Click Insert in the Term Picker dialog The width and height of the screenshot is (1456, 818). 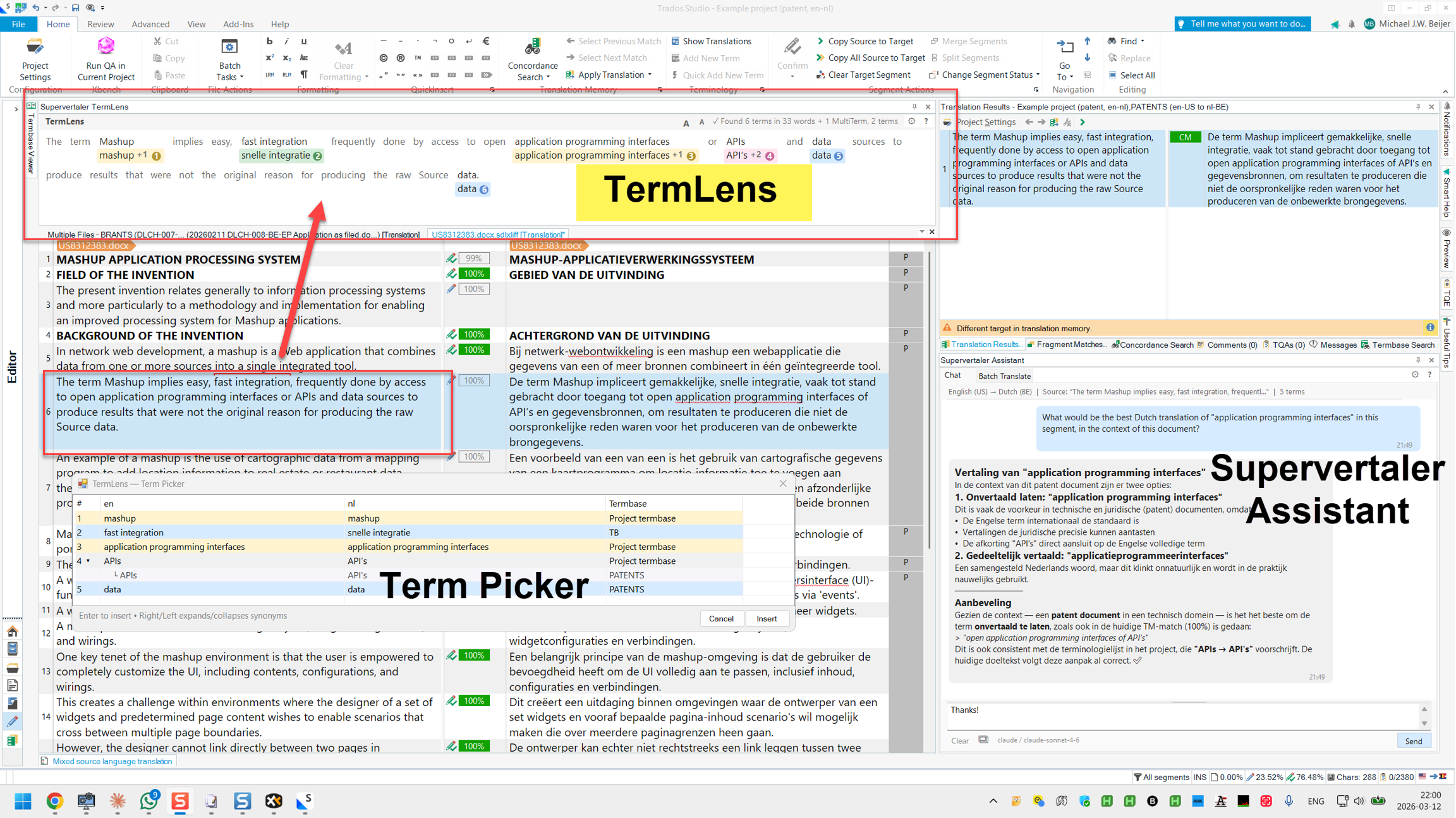click(x=767, y=618)
